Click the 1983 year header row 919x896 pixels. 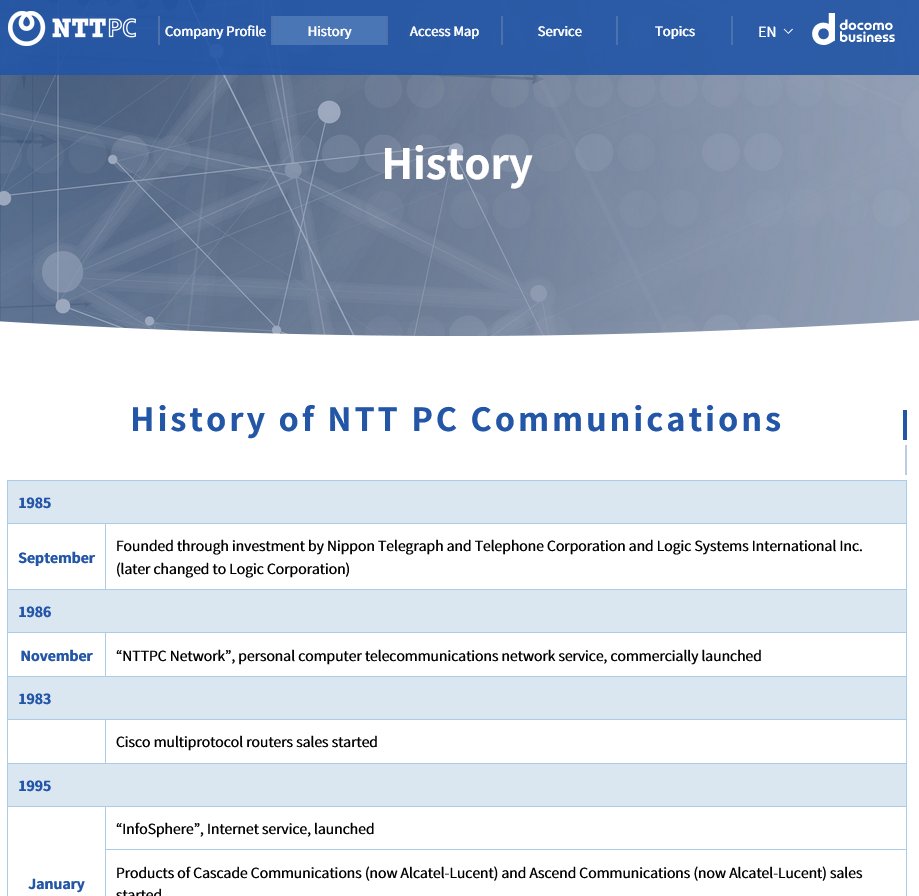[x=457, y=698]
